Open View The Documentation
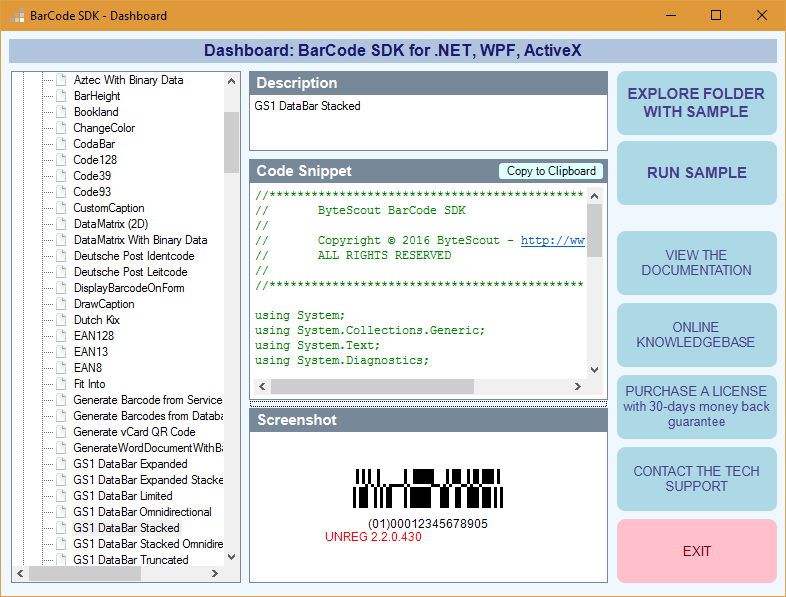This screenshot has height=597, width=786. [x=696, y=263]
